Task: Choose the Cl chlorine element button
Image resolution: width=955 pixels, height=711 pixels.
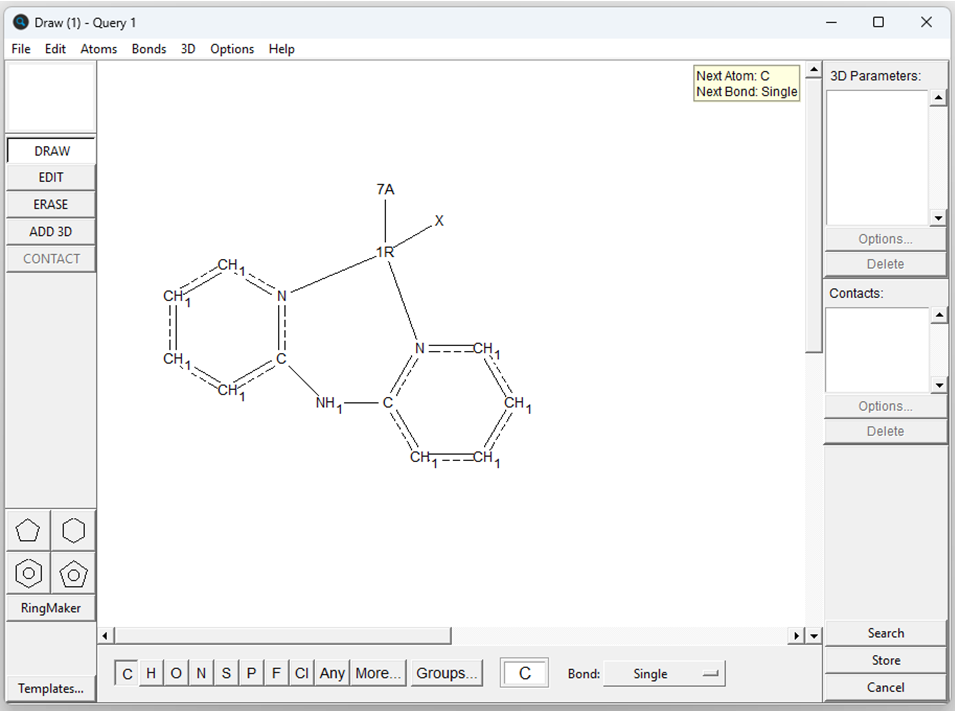Action: (x=301, y=674)
